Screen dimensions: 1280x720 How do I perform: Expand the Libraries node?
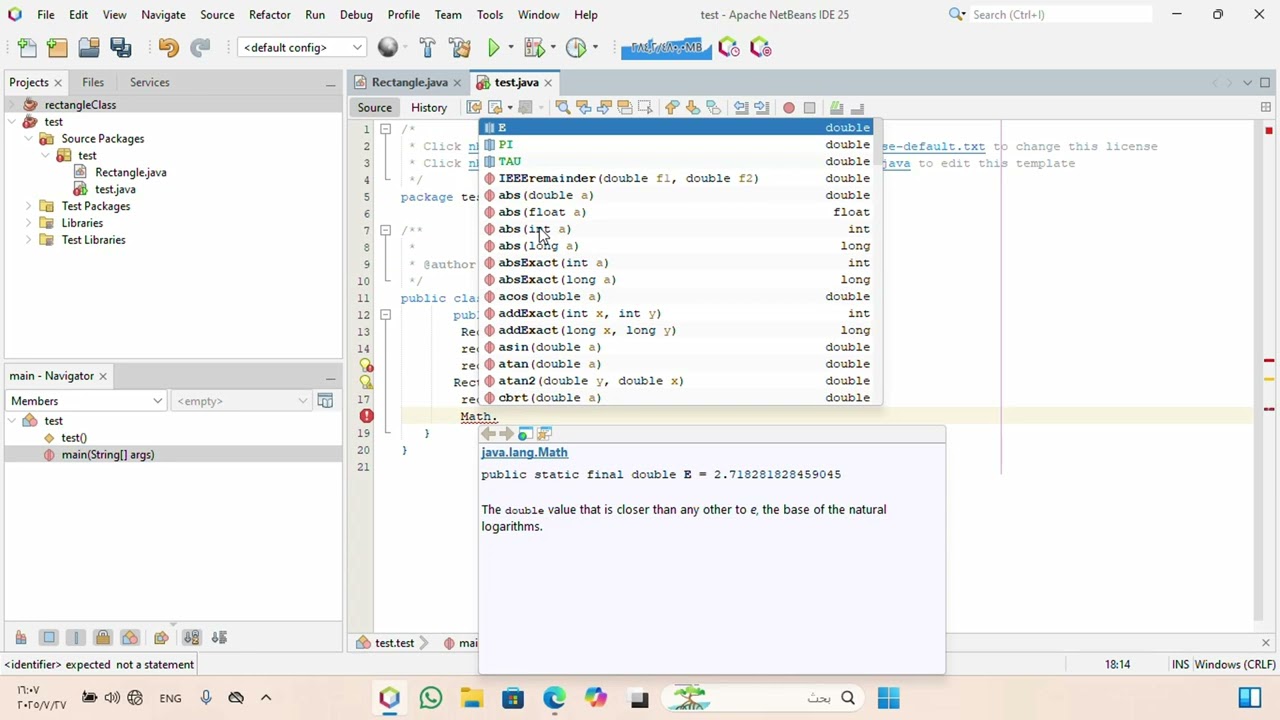point(29,223)
